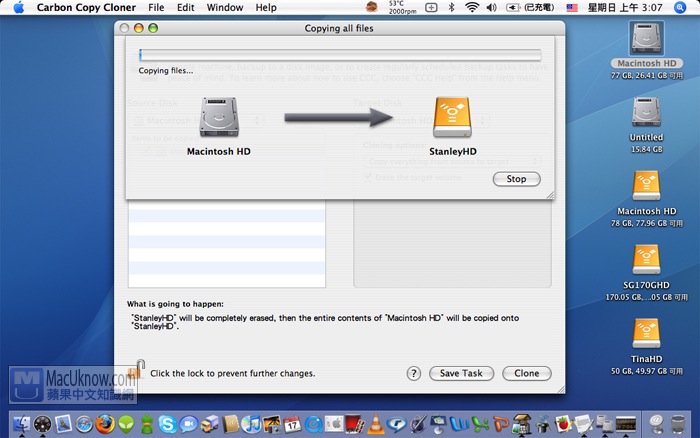This screenshot has height=438, width=700.
Task: Open the input source flag menu
Action: point(572,8)
